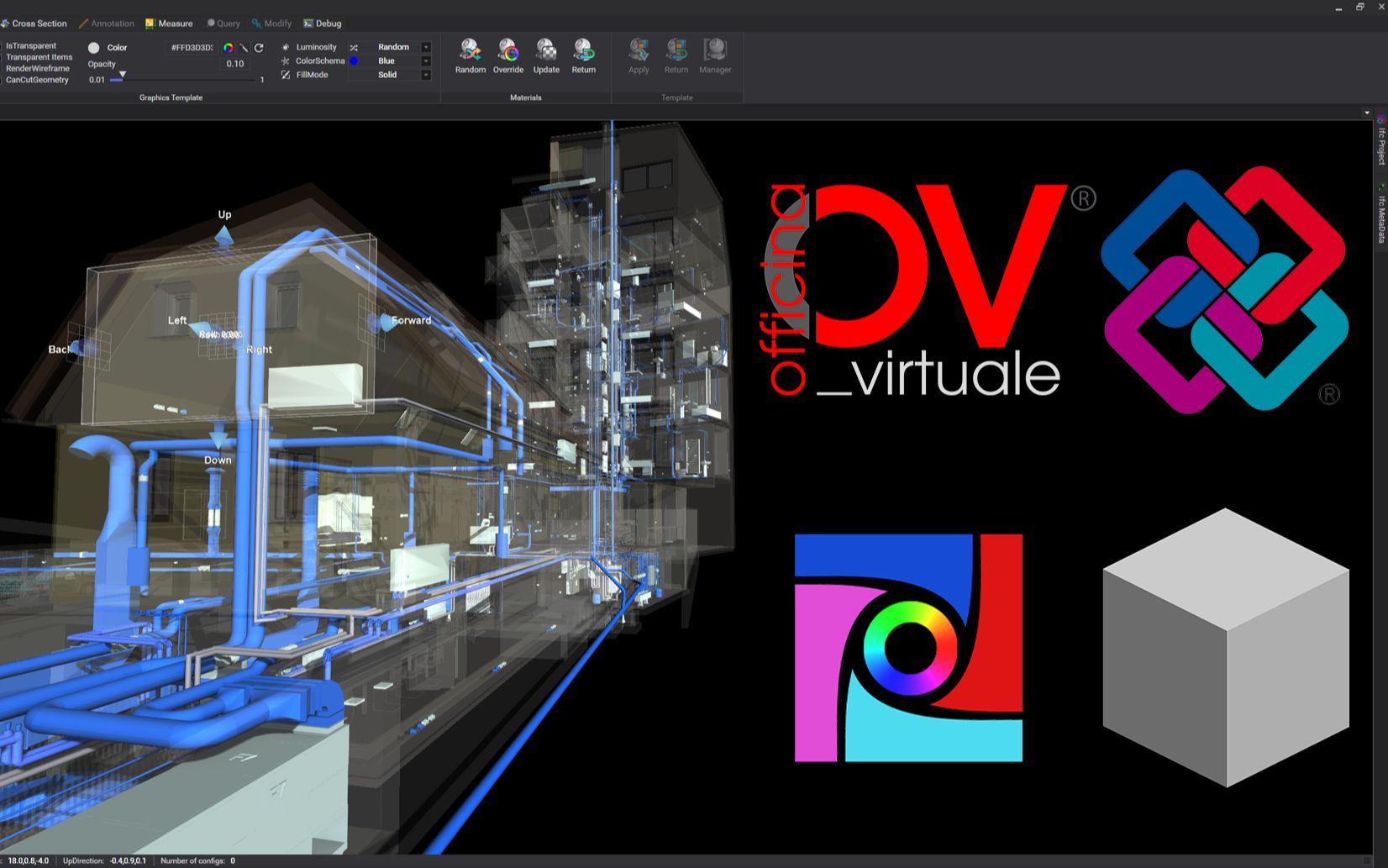The width and height of the screenshot is (1388, 868).
Task: Open the Luminosity Random dropdown
Action: point(426,47)
